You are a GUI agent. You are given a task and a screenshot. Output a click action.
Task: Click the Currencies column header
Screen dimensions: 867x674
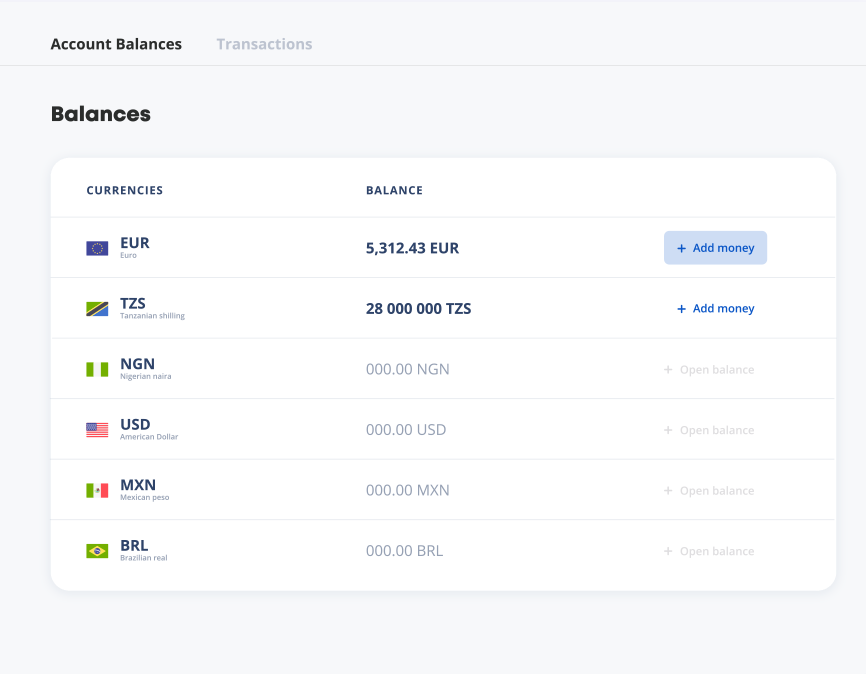pyautogui.click(x=124, y=190)
